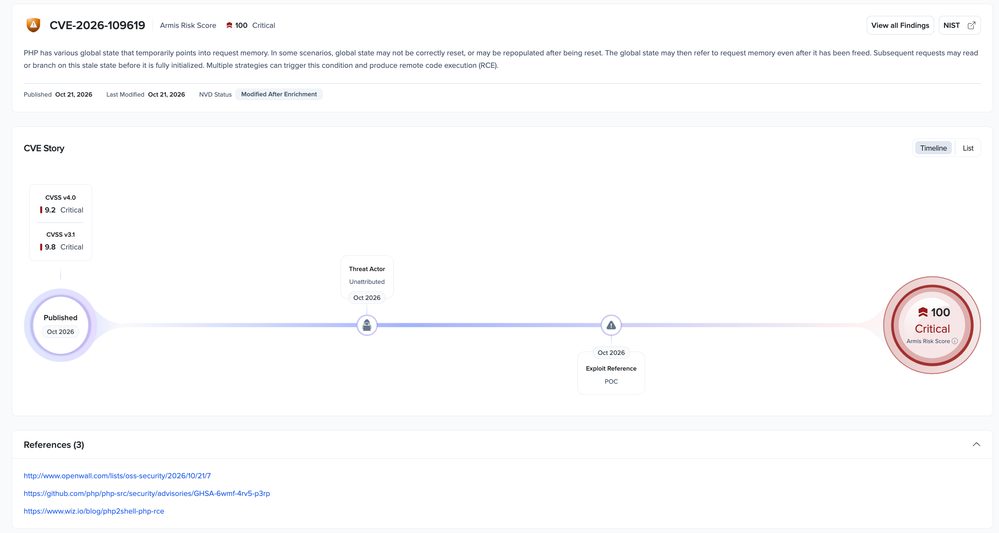Open the NIST button

click(959, 25)
